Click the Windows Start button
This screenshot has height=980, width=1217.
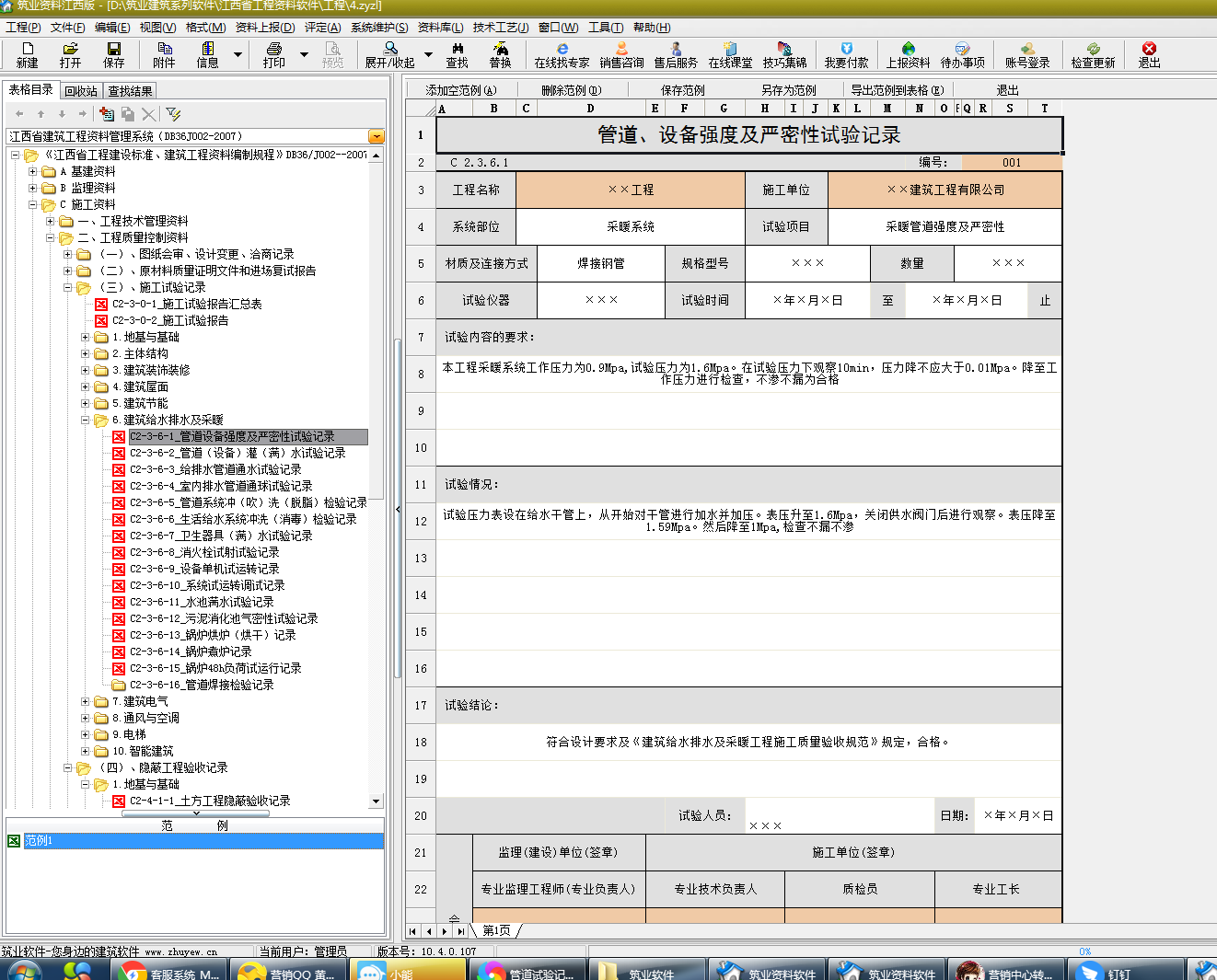pos(25,971)
